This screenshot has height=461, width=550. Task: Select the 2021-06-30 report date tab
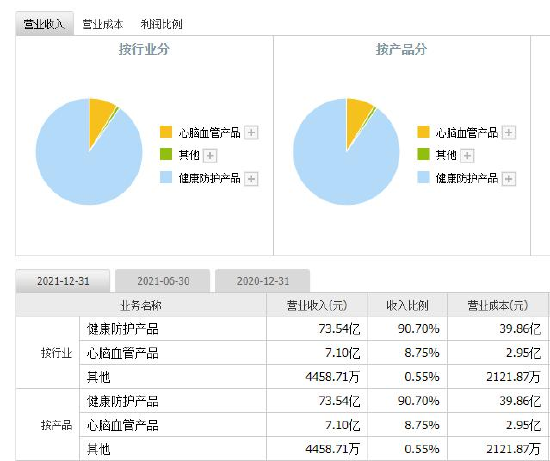click(163, 281)
